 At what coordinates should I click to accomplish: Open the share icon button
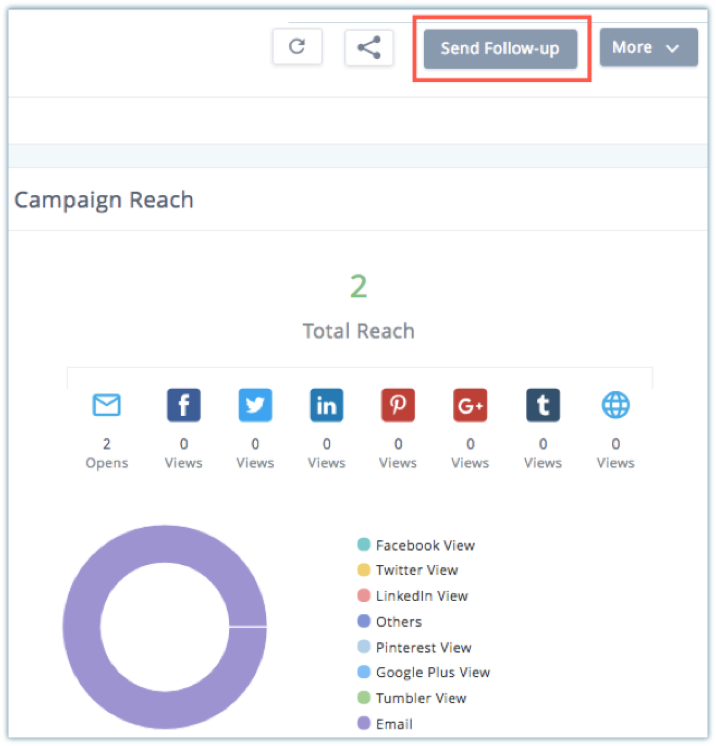click(x=369, y=47)
